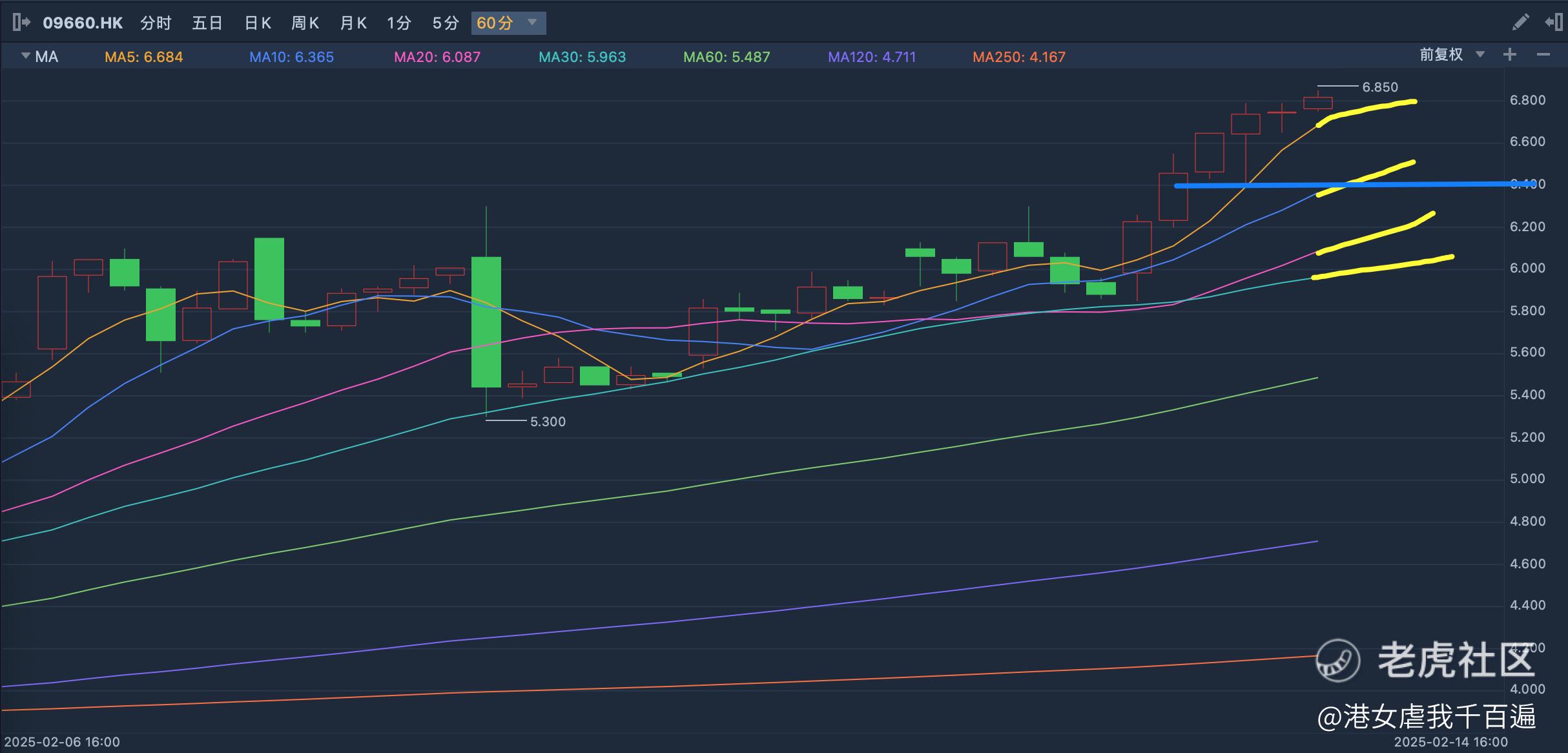Select the 周K weekly candlestick tab
1568x753 pixels.
(305, 23)
